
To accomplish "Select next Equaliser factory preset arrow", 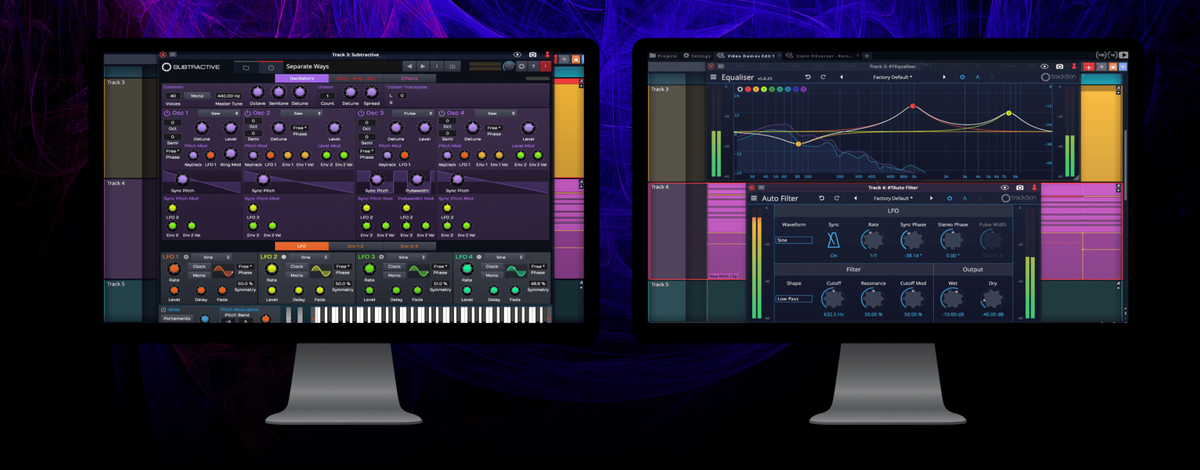I will pyautogui.click(x=944, y=77).
